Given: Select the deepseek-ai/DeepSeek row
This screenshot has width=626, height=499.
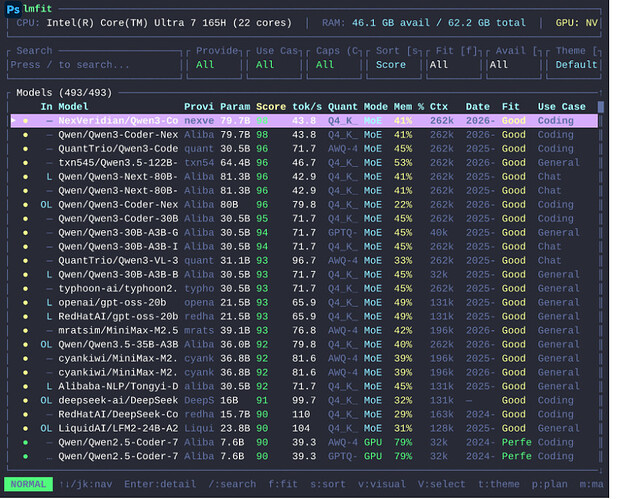Looking at the screenshot, I should 304,400.
